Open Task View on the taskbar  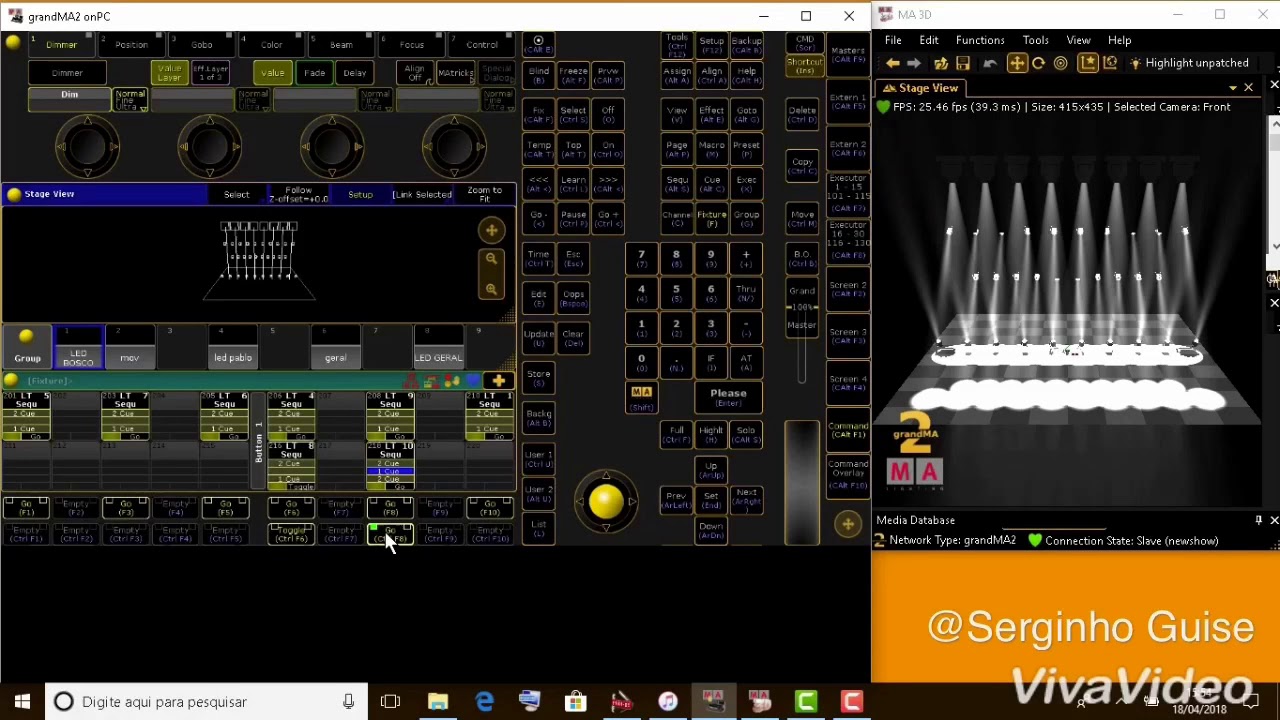coord(390,702)
